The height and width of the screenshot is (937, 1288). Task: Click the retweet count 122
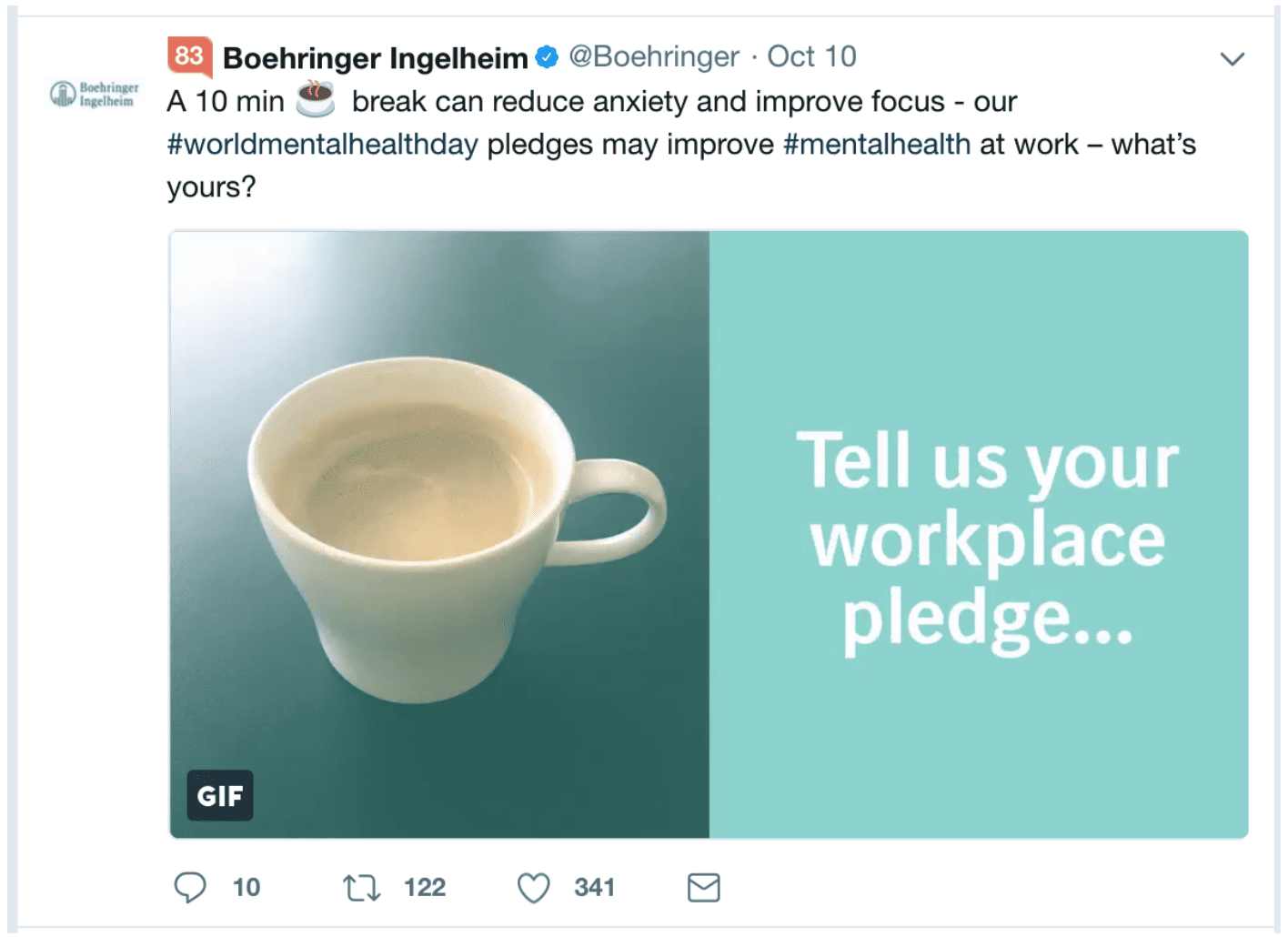[425, 887]
